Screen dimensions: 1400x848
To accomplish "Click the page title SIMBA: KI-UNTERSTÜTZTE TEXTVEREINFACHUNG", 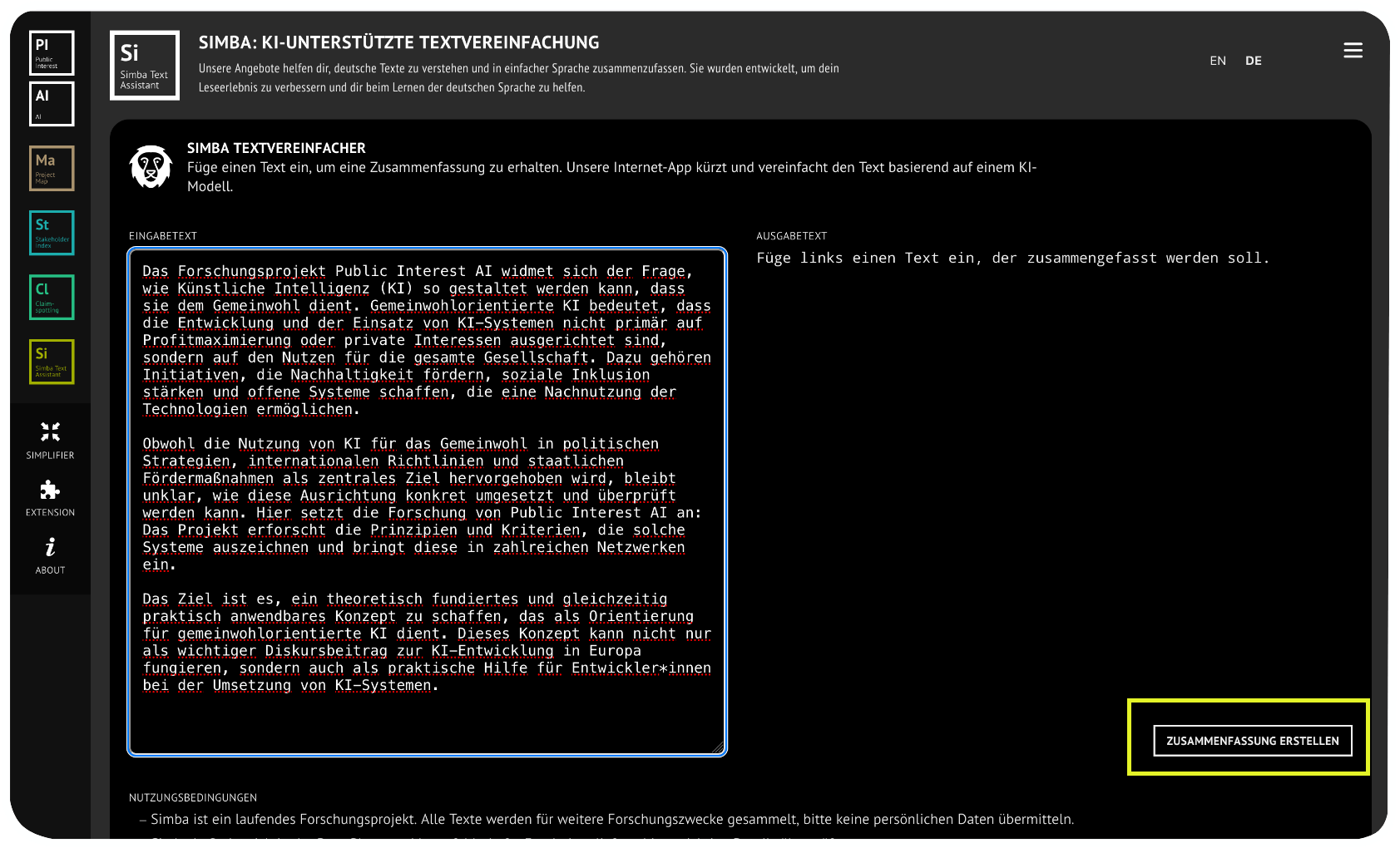I will coord(399,42).
